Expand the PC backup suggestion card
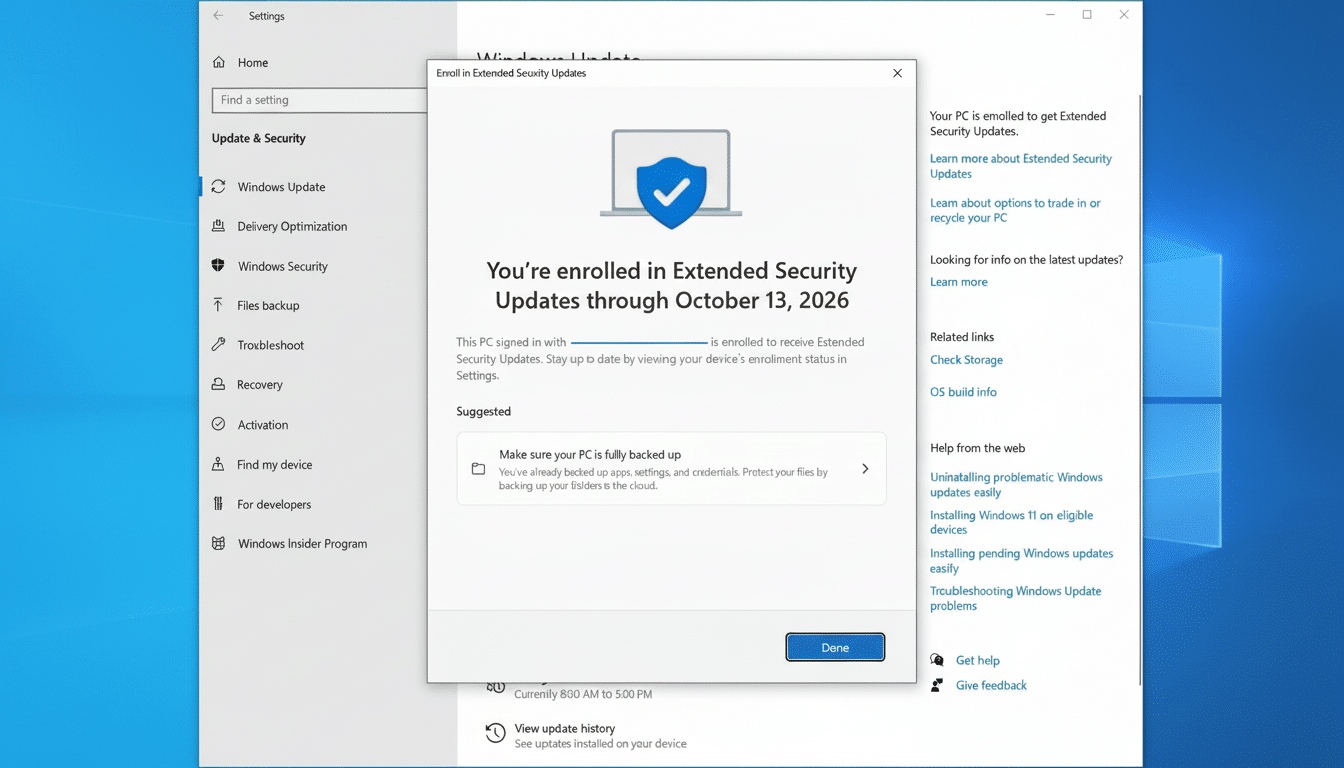This screenshot has height=768, width=1344. 865,467
